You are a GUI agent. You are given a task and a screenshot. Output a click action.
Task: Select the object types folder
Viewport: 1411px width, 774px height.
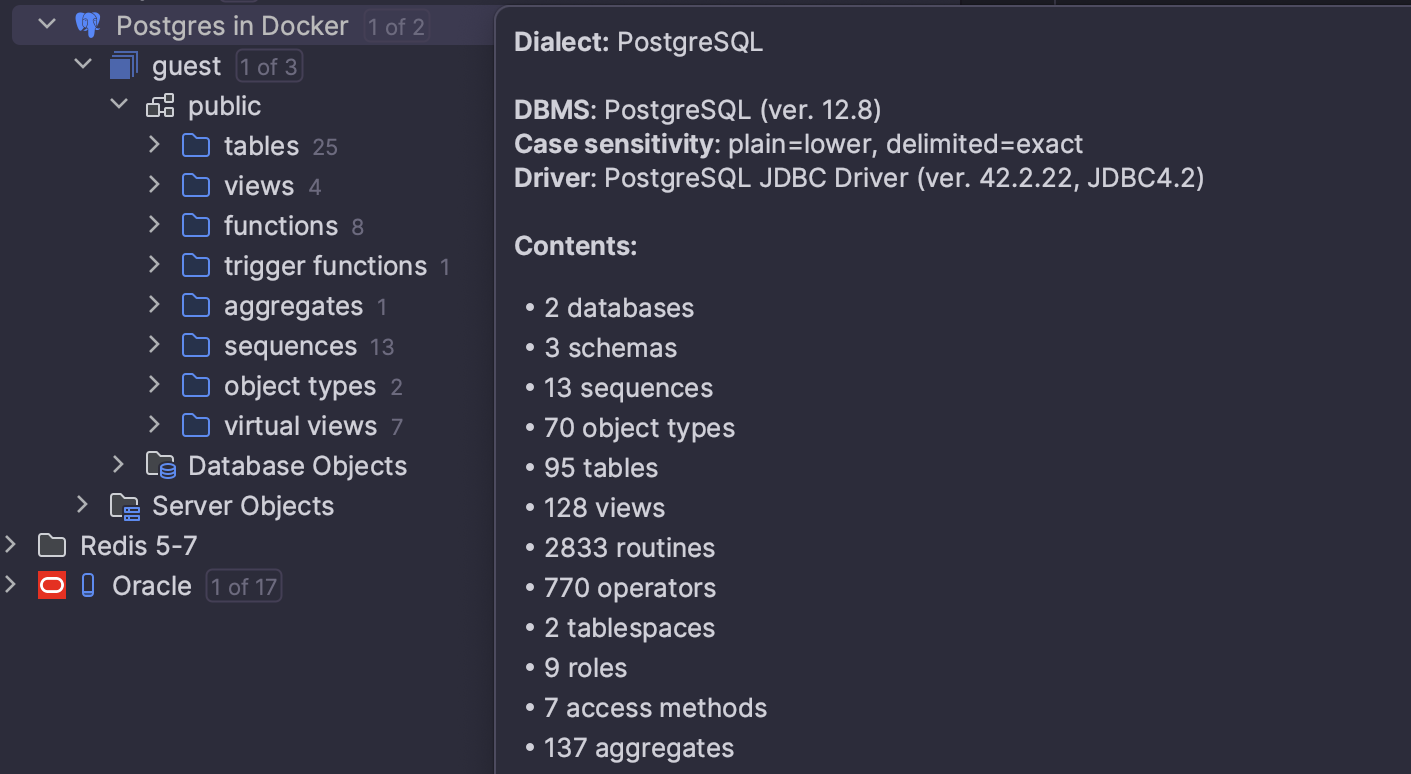pyautogui.click(x=299, y=385)
